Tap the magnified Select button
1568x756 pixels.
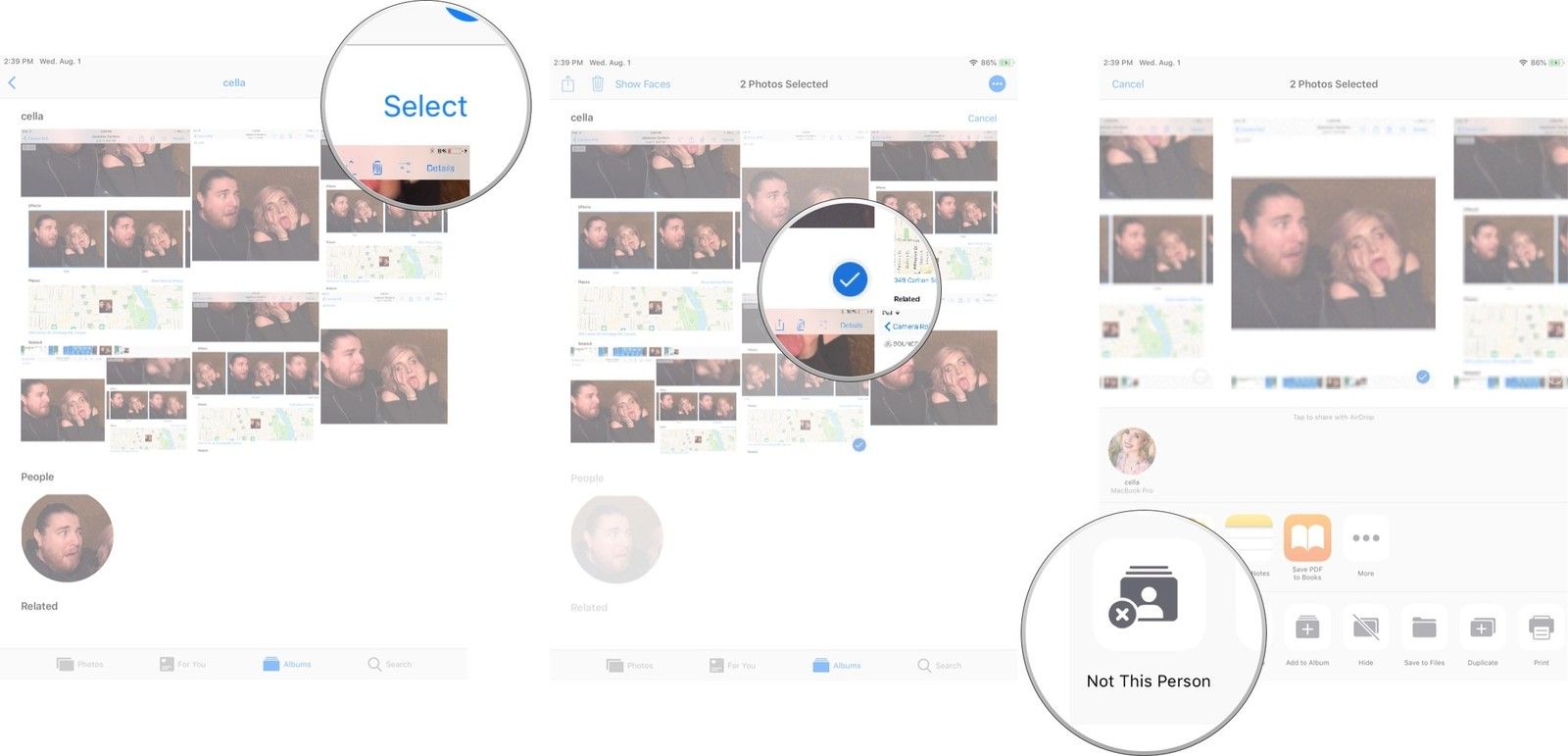pyautogui.click(x=424, y=106)
